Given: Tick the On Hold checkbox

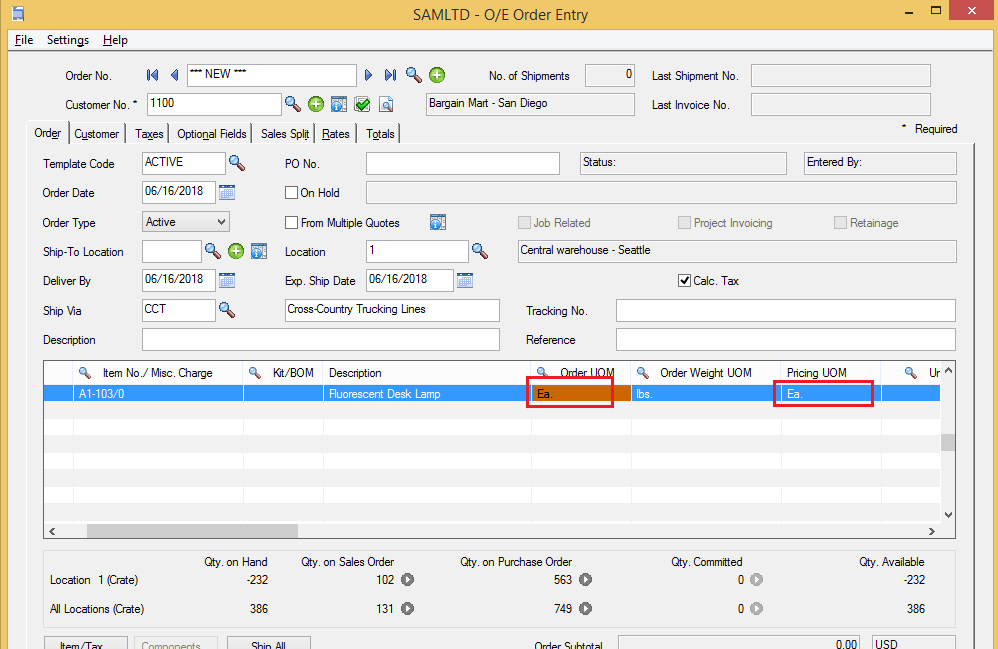Looking at the screenshot, I should click(292, 192).
